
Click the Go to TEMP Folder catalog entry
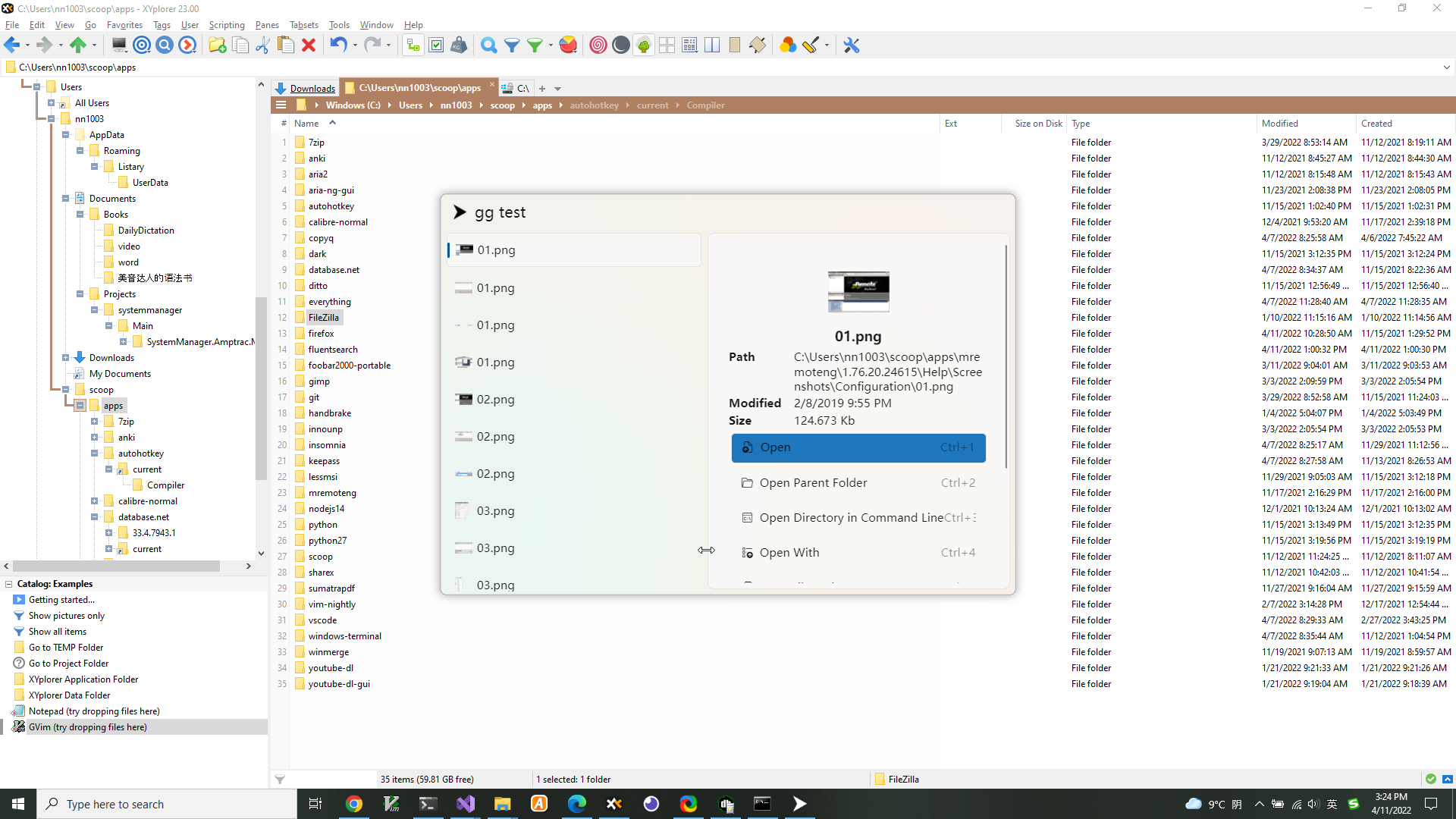coord(65,647)
